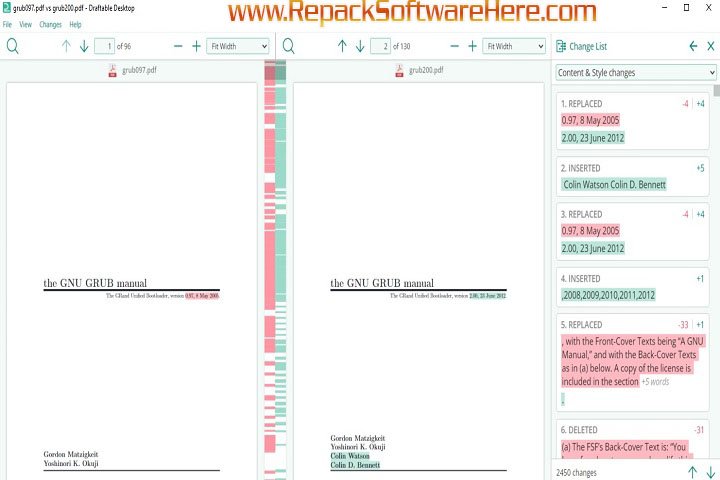Image resolution: width=720 pixels, height=480 pixels.
Task: Click grub097.pdf file name label
Action: pos(139,70)
